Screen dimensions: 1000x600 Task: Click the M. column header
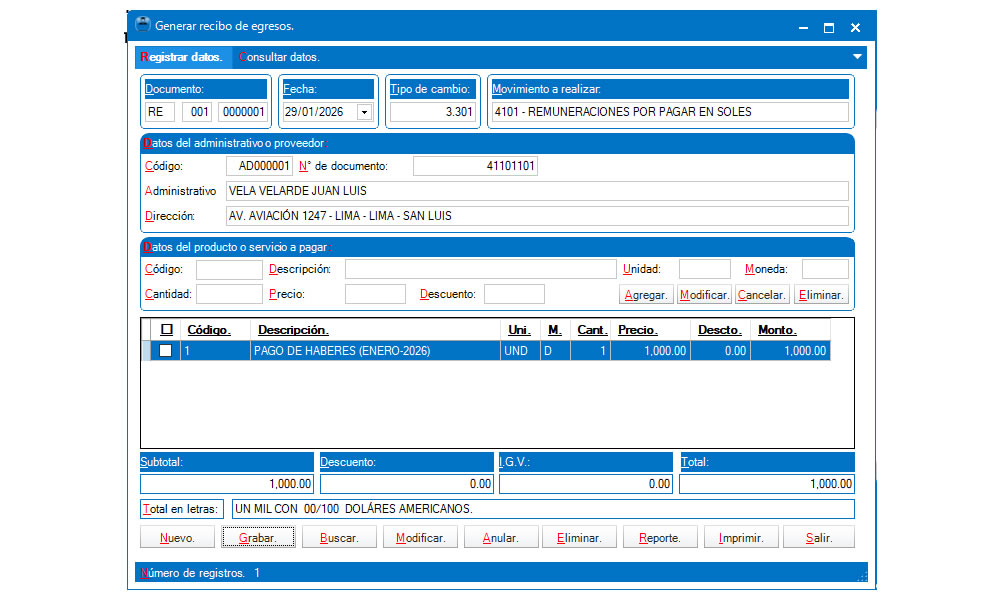pyautogui.click(x=555, y=330)
